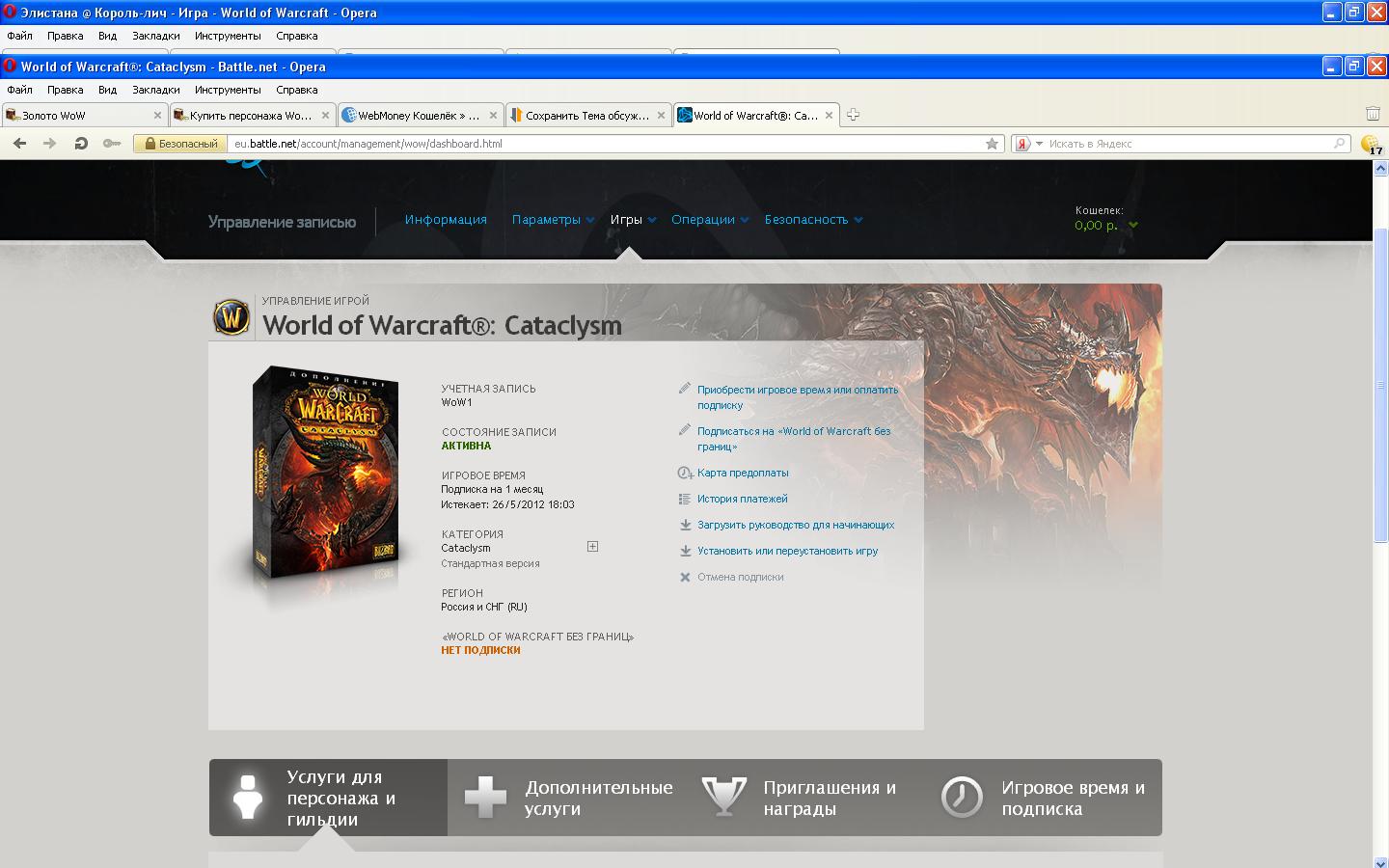
Task: Reload the Battle.net page
Action: pos(81,144)
